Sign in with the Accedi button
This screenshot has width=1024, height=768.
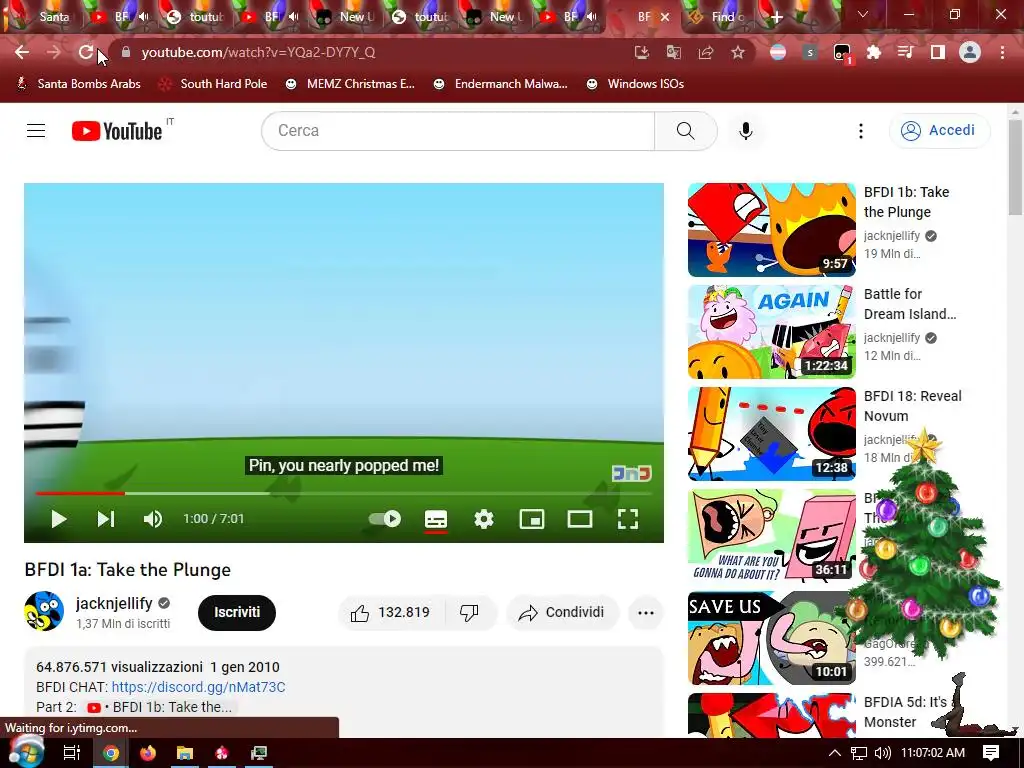[x=939, y=131]
